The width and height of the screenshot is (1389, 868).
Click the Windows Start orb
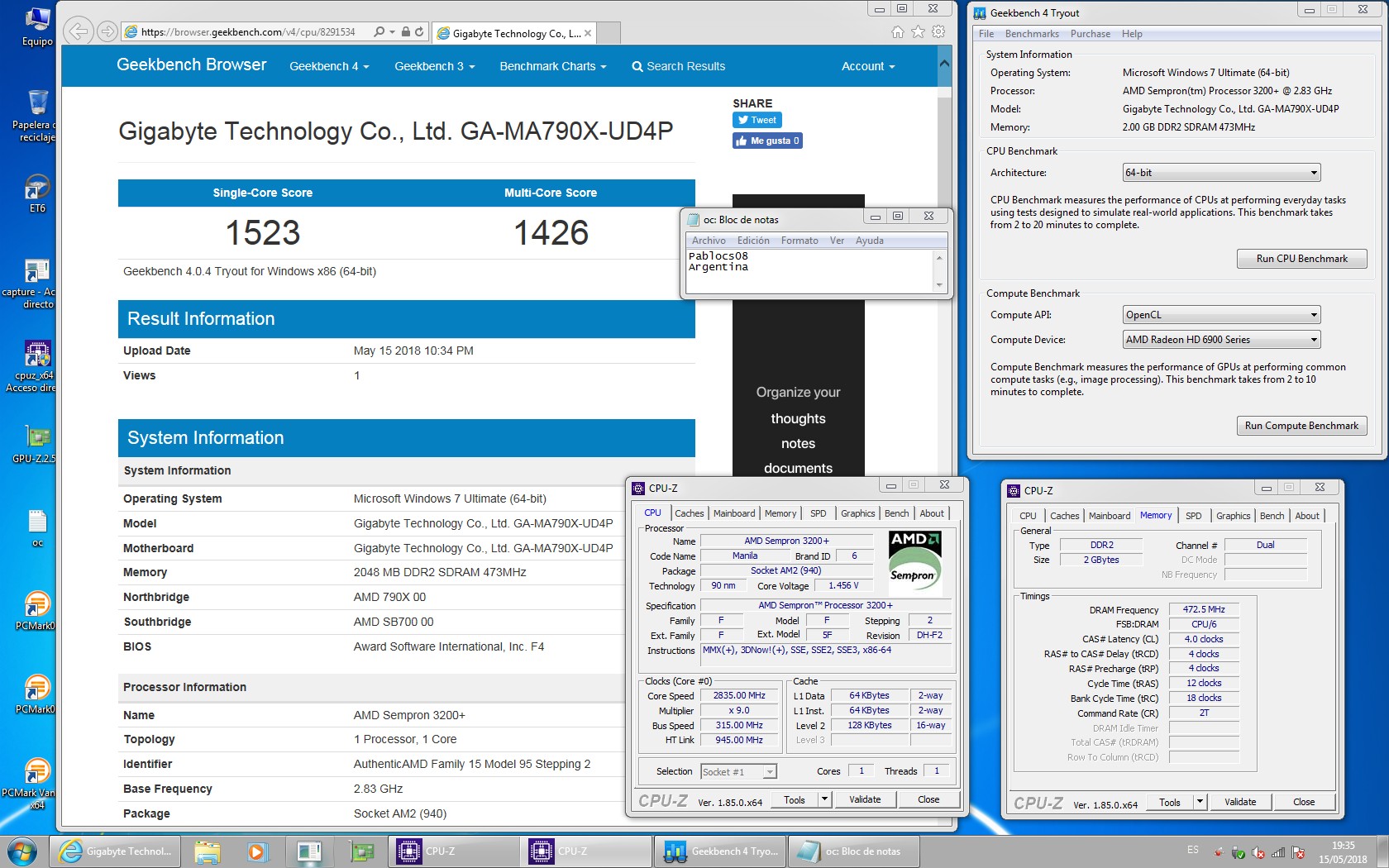coord(22,851)
